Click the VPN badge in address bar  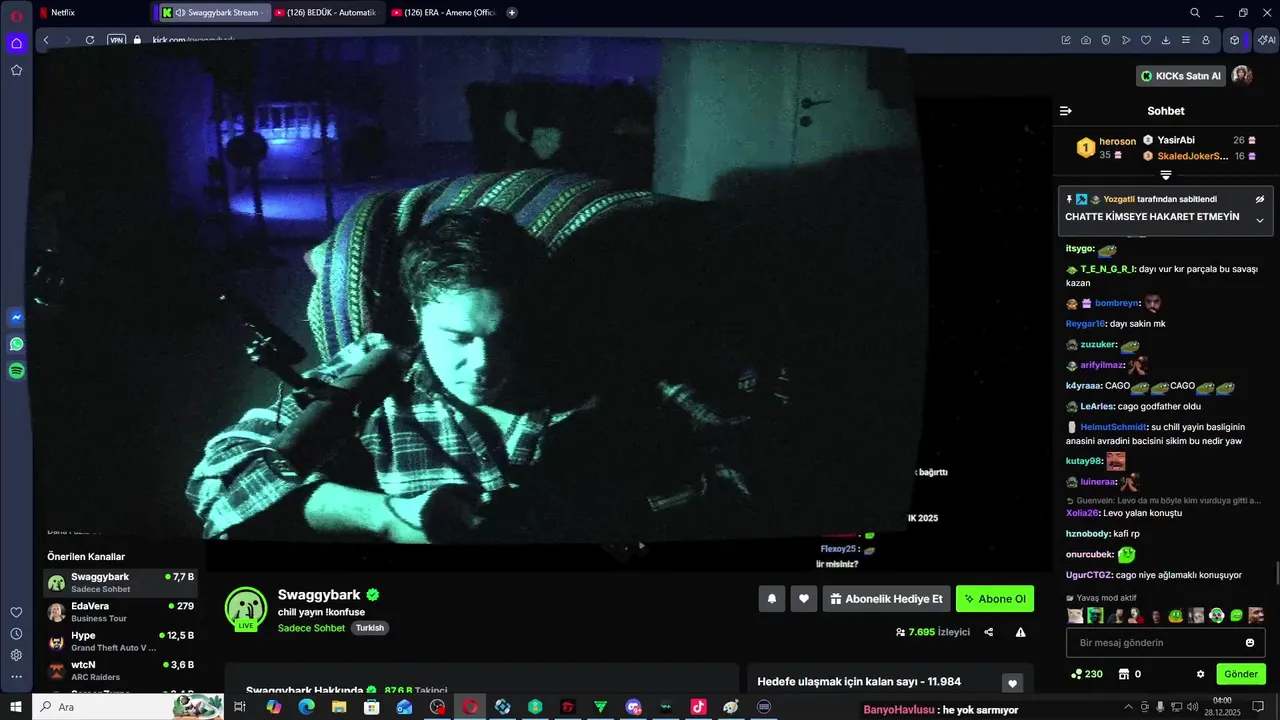pos(116,40)
